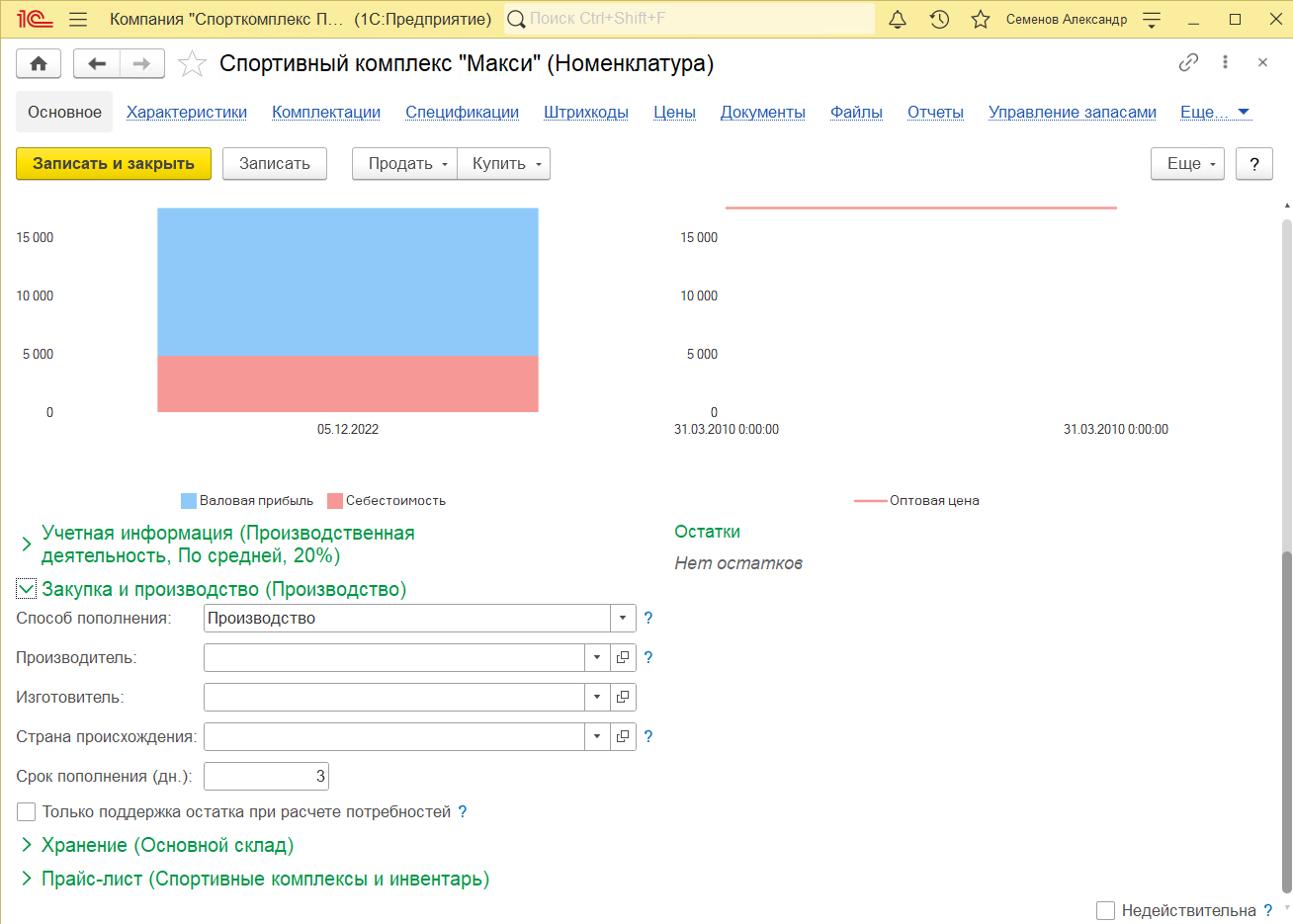
Task: Open the Еще dropdown in command bar
Action: [1187, 164]
